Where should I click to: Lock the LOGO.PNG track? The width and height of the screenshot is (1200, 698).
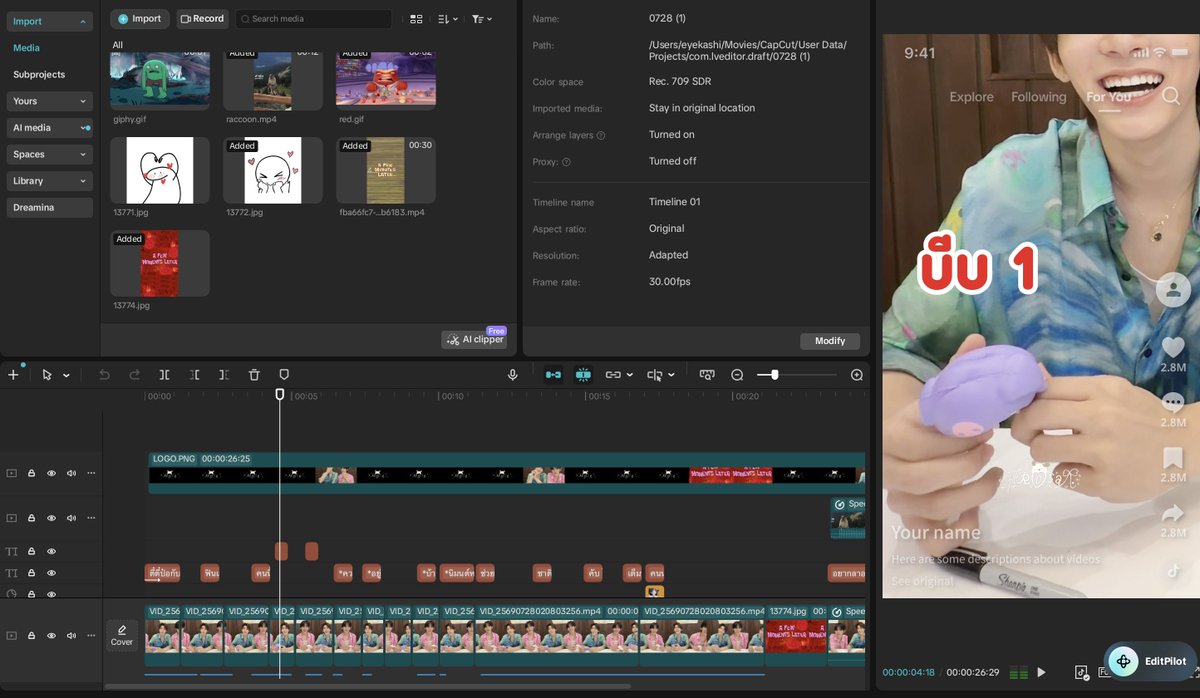[x=31, y=473]
